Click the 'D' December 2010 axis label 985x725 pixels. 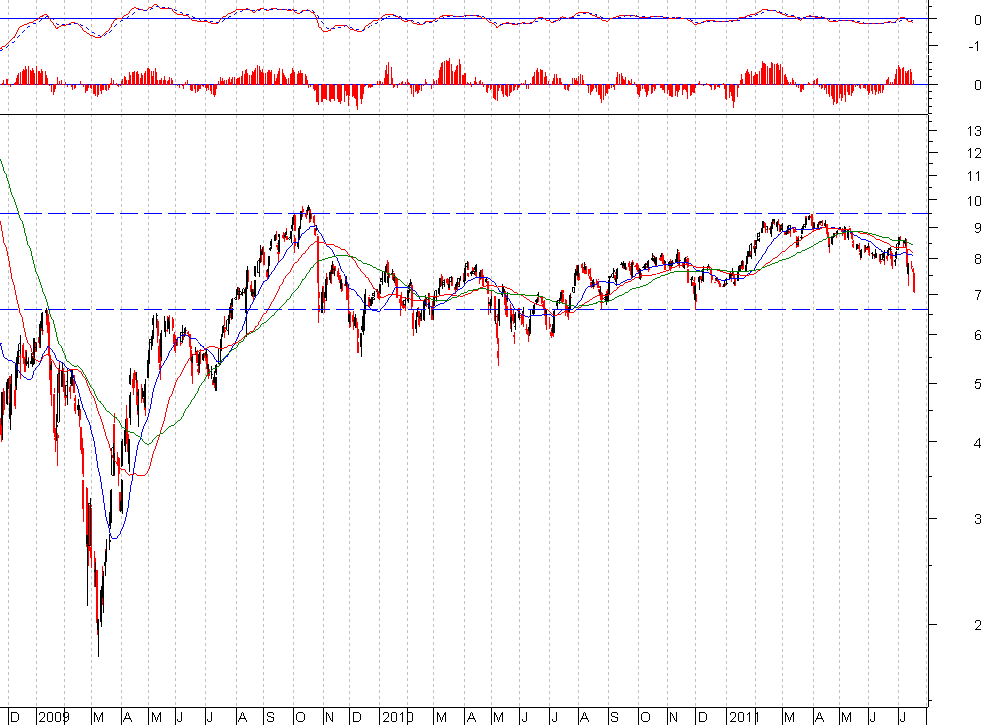[x=702, y=717]
